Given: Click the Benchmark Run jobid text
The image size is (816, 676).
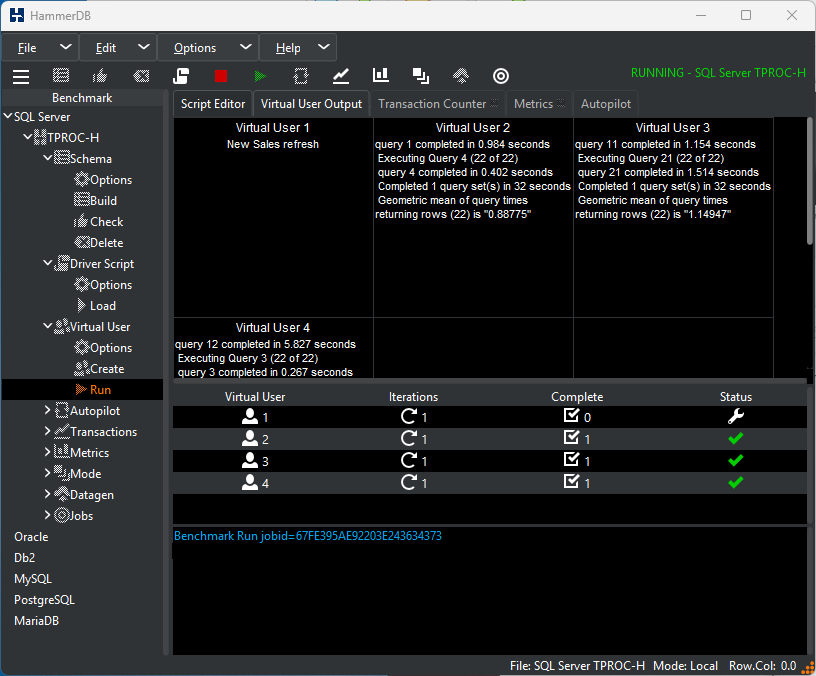Looking at the screenshot, I should point(308,536).
